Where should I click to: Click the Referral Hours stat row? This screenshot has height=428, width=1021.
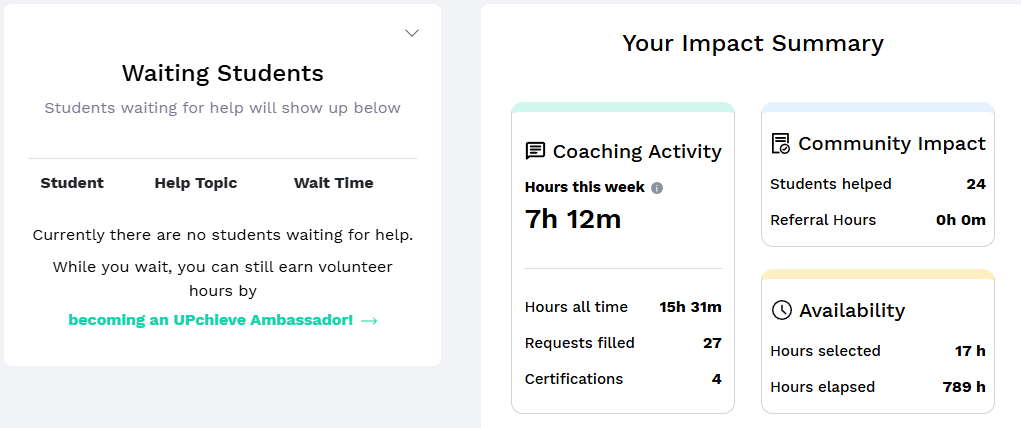pos(877,220)
